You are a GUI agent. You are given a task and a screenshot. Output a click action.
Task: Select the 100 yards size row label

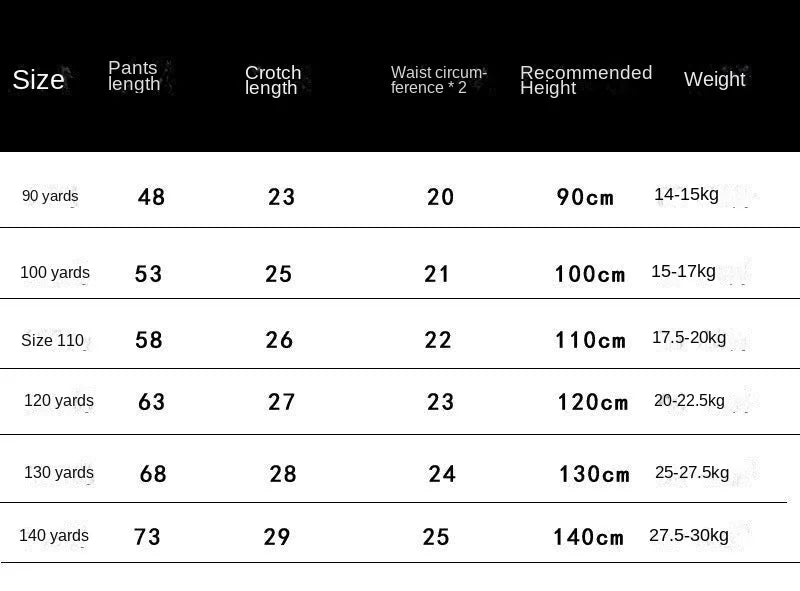pos(55,272)
